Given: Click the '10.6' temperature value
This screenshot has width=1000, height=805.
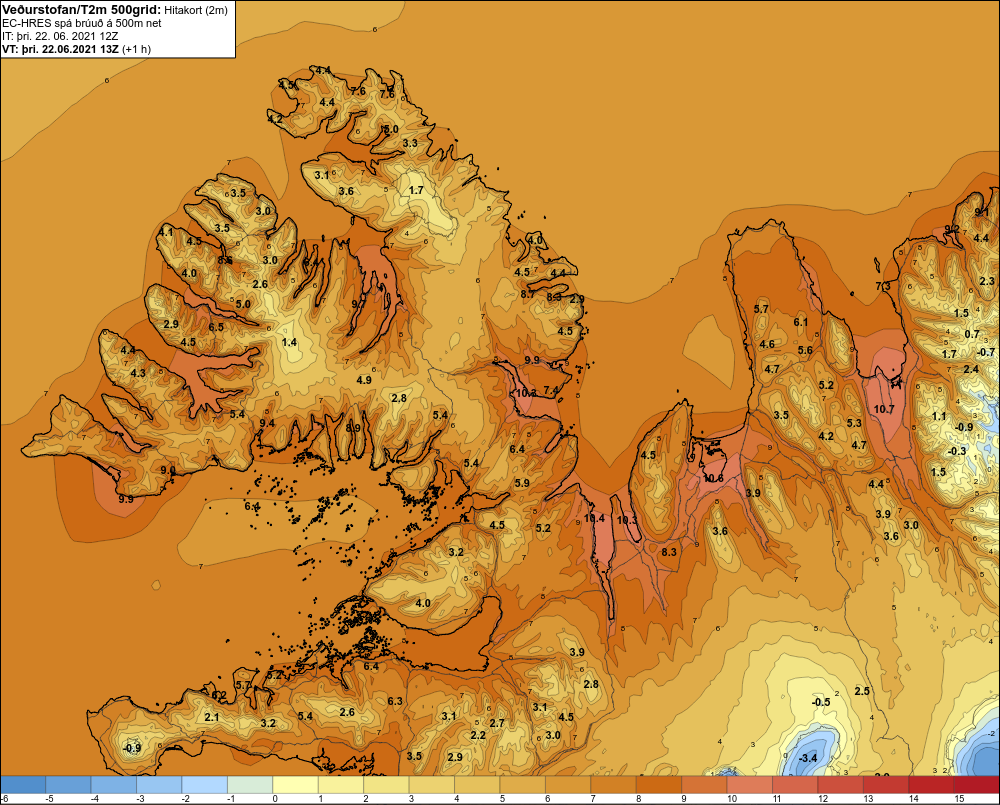Looking at the screenshot, I should point(713,478).
